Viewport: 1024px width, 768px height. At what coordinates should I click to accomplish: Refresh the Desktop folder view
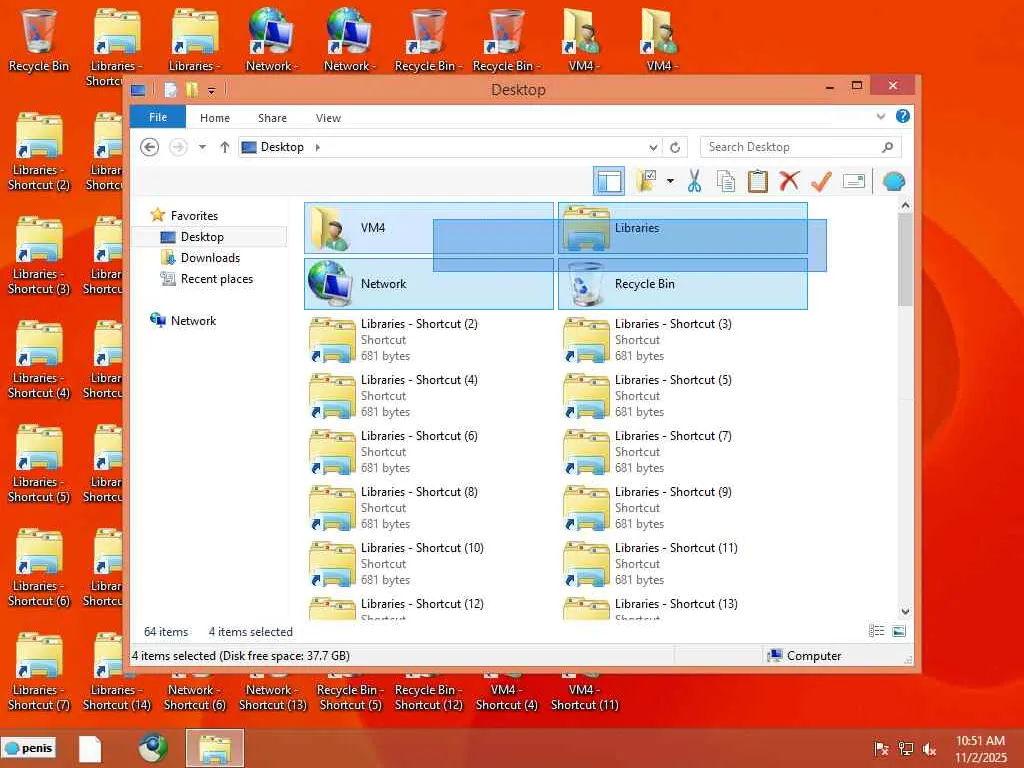pyautogui.click(x=675, y=148)
